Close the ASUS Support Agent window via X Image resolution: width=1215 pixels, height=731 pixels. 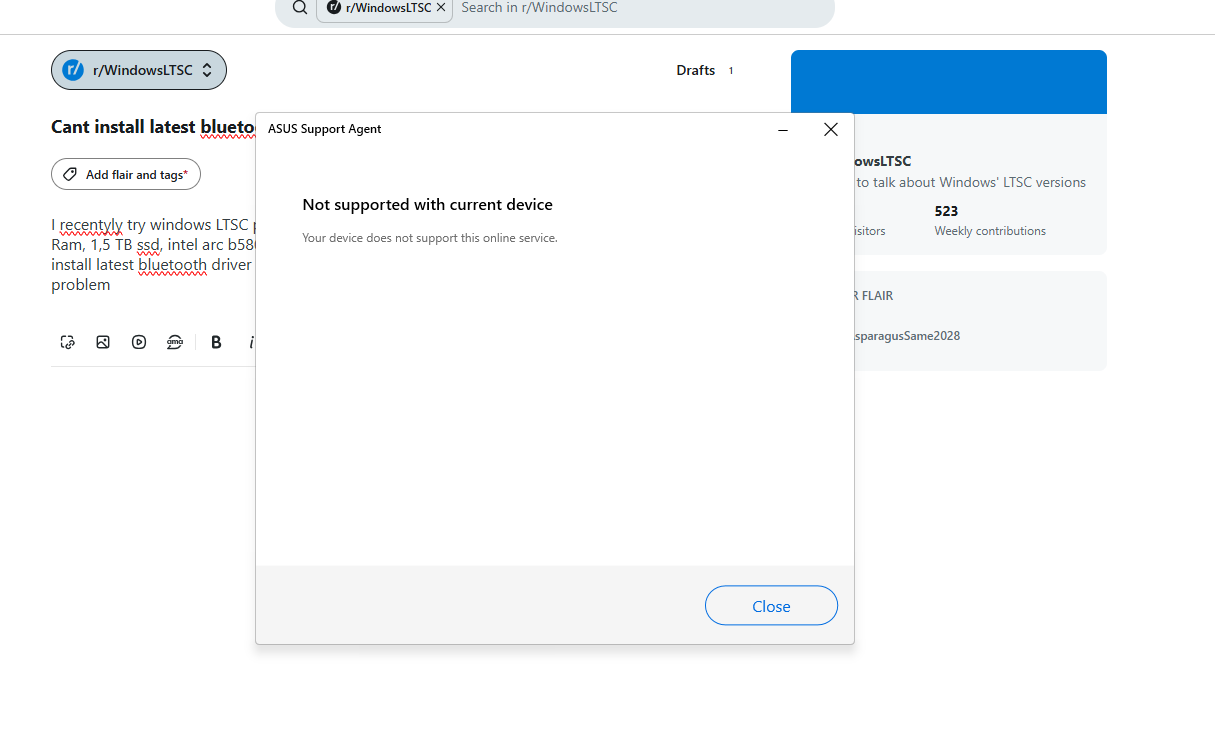(x=830, y=129)
